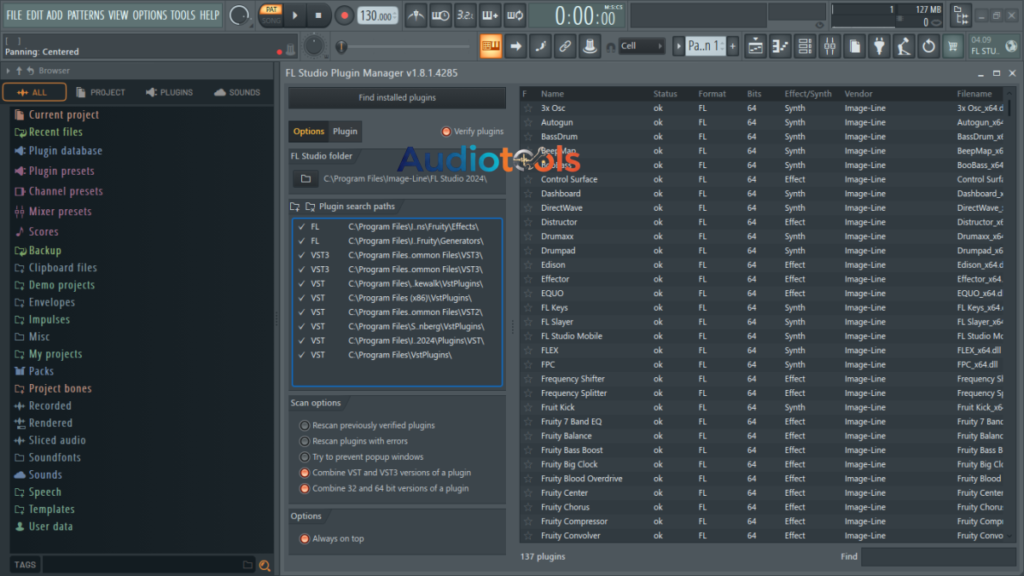The height and width of the screenshot is (576, 1024).
Task: Open the Mixer from the toolbar
Action: pyautogui.click(x=830, y=46)
